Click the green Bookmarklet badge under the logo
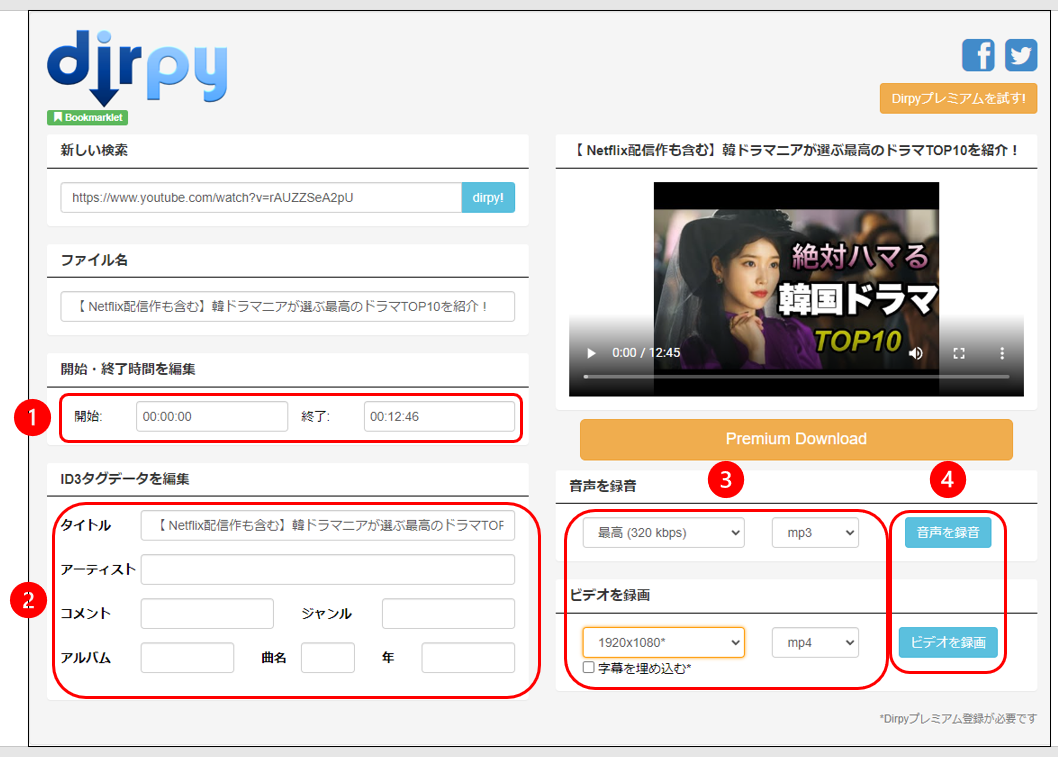Viewport: 1058px width, 757px height. click(86, 117)
